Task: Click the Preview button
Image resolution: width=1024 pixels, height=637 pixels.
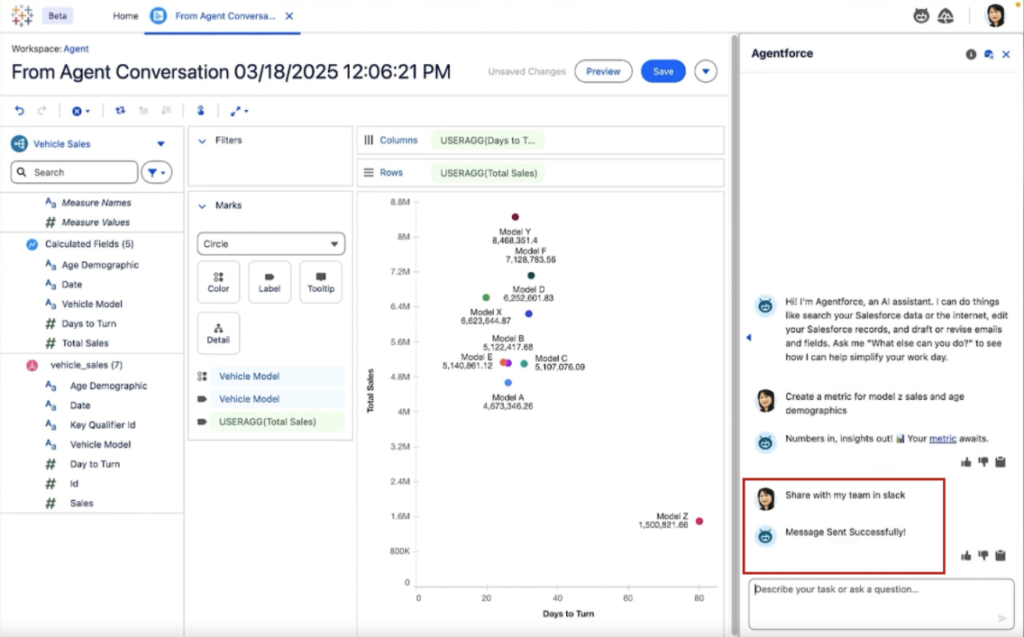Action: pos(603,71)
